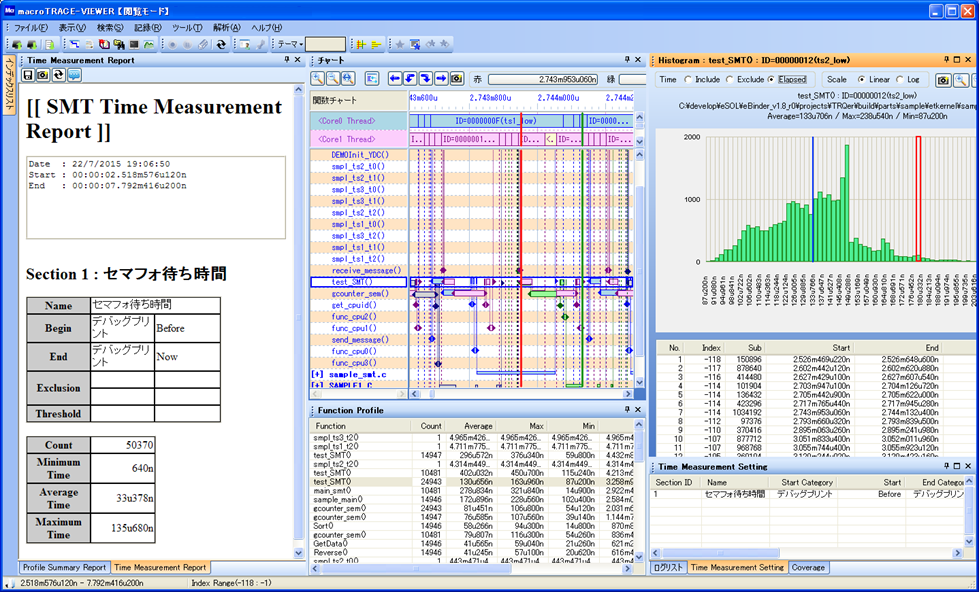This screenshot has height=592, width=979.
Task: Switch to Coverage tab
Action: [808, 568]
